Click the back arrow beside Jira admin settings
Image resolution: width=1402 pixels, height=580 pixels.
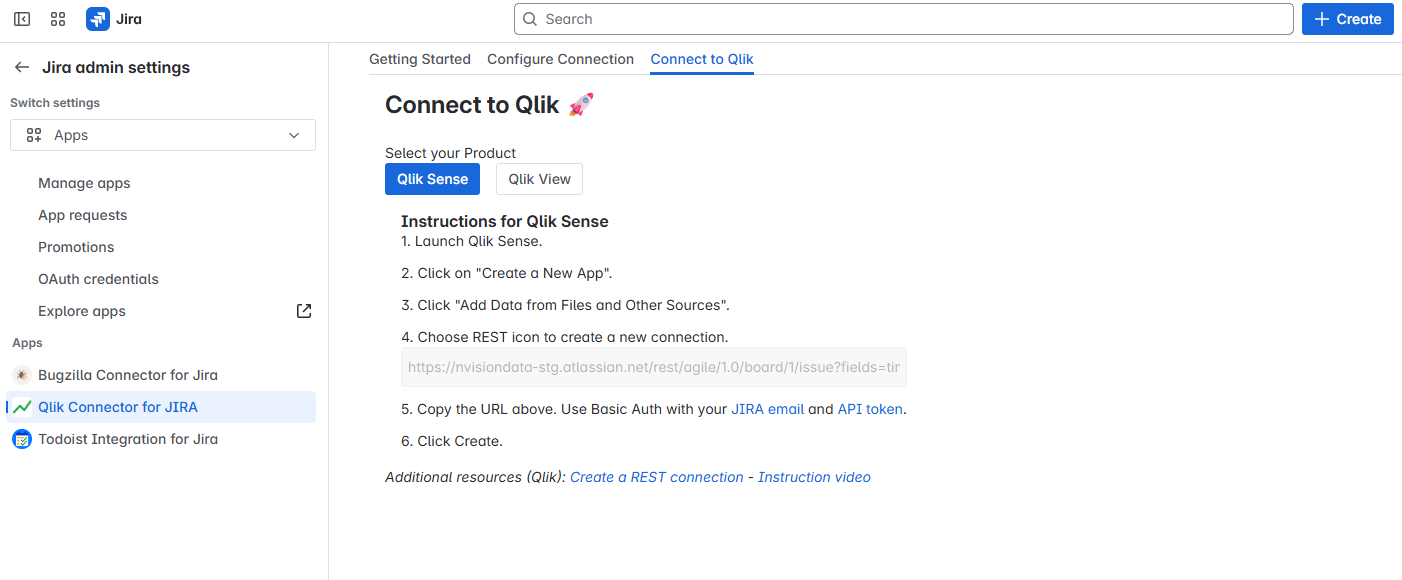tap(22, 68)
